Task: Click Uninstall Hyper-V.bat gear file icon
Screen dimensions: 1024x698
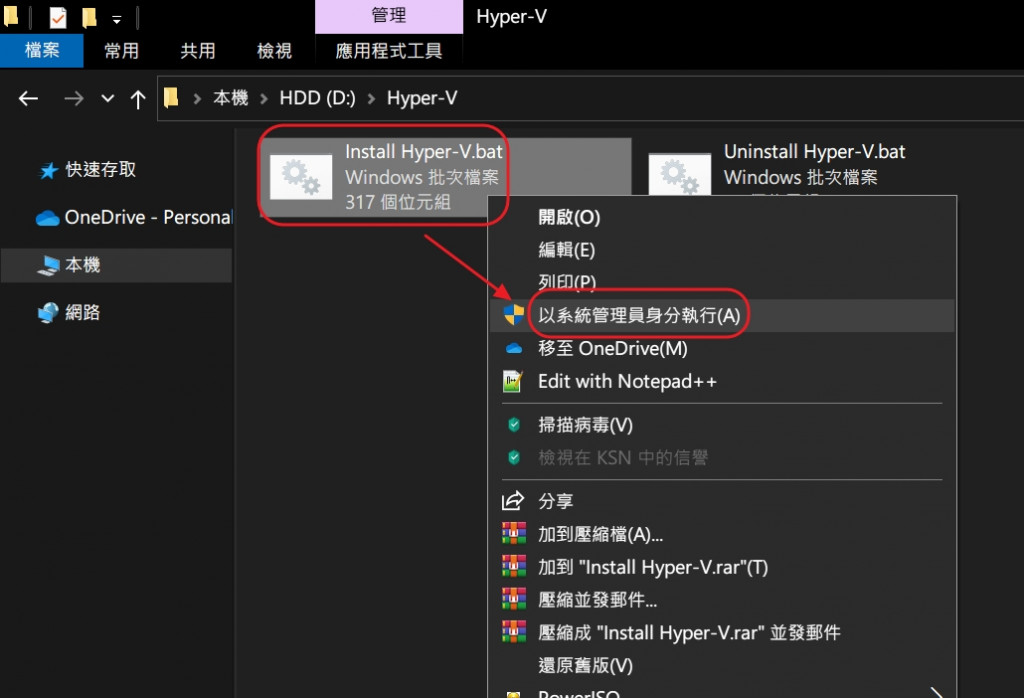Action: pyautogui.click(x=680, y=174)
